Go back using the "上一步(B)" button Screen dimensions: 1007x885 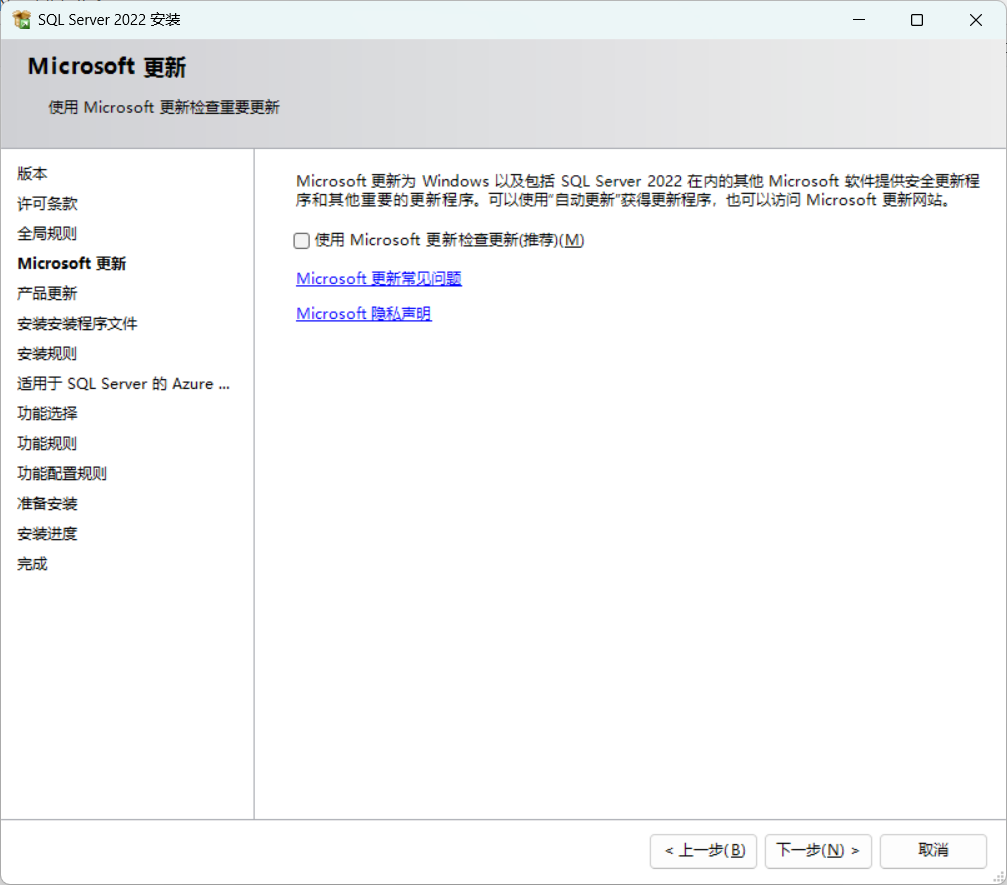pos(703,851)
